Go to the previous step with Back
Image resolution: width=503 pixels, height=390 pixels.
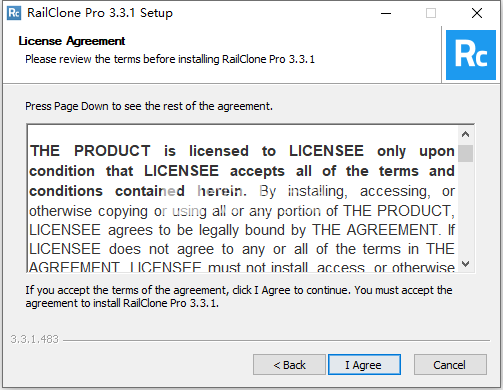(289, 365)
